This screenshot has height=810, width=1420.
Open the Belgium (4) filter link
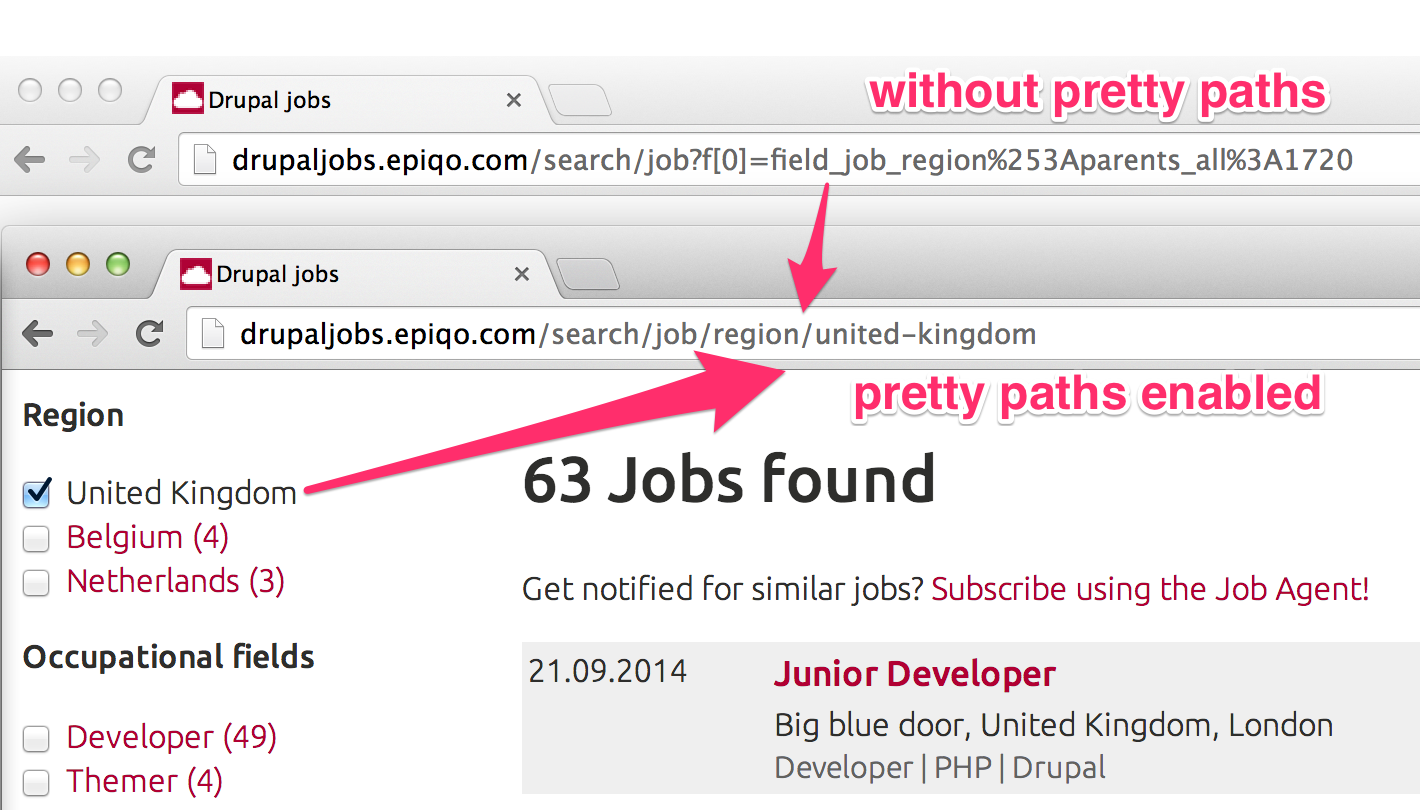[148, 538]
